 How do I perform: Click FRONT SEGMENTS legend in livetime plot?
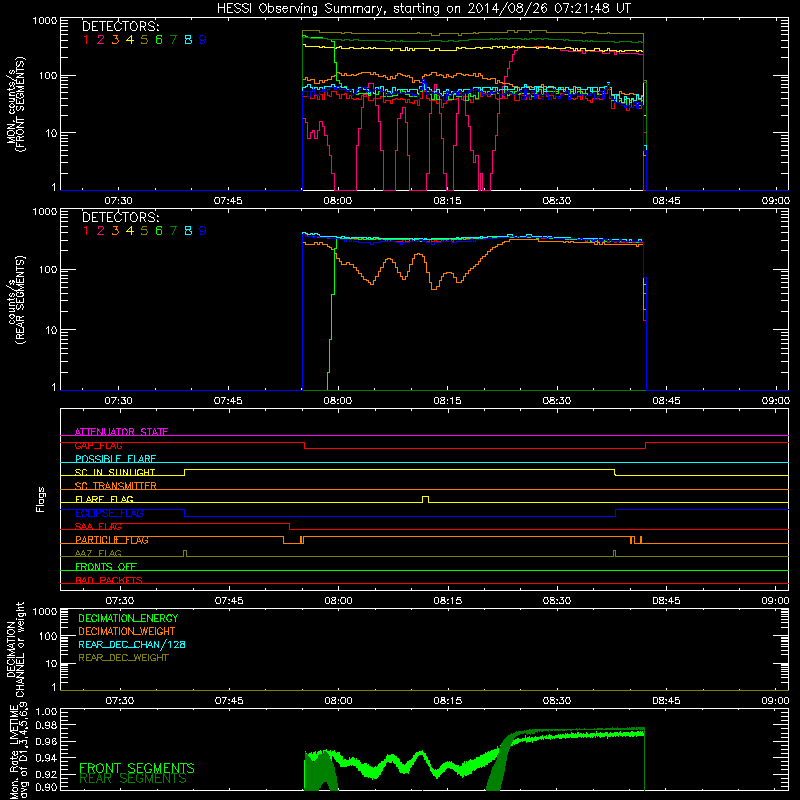coord(137,768)
